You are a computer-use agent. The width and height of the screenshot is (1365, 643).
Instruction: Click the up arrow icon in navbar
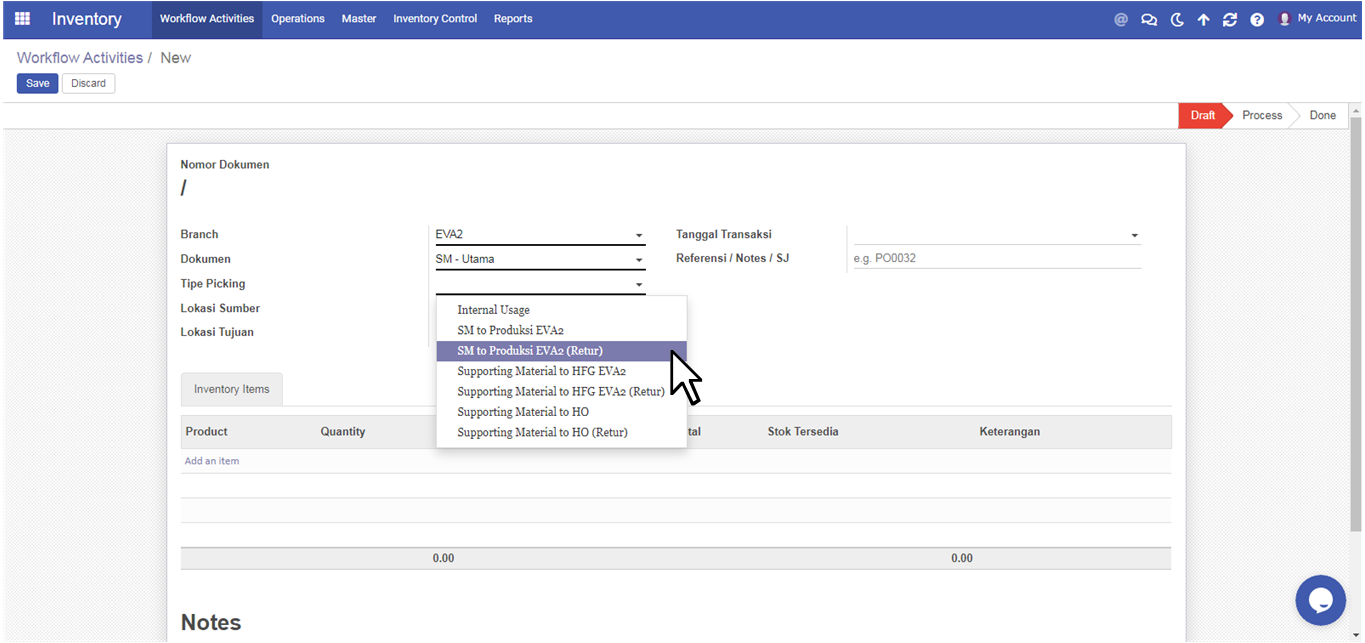pos(1203,19)
